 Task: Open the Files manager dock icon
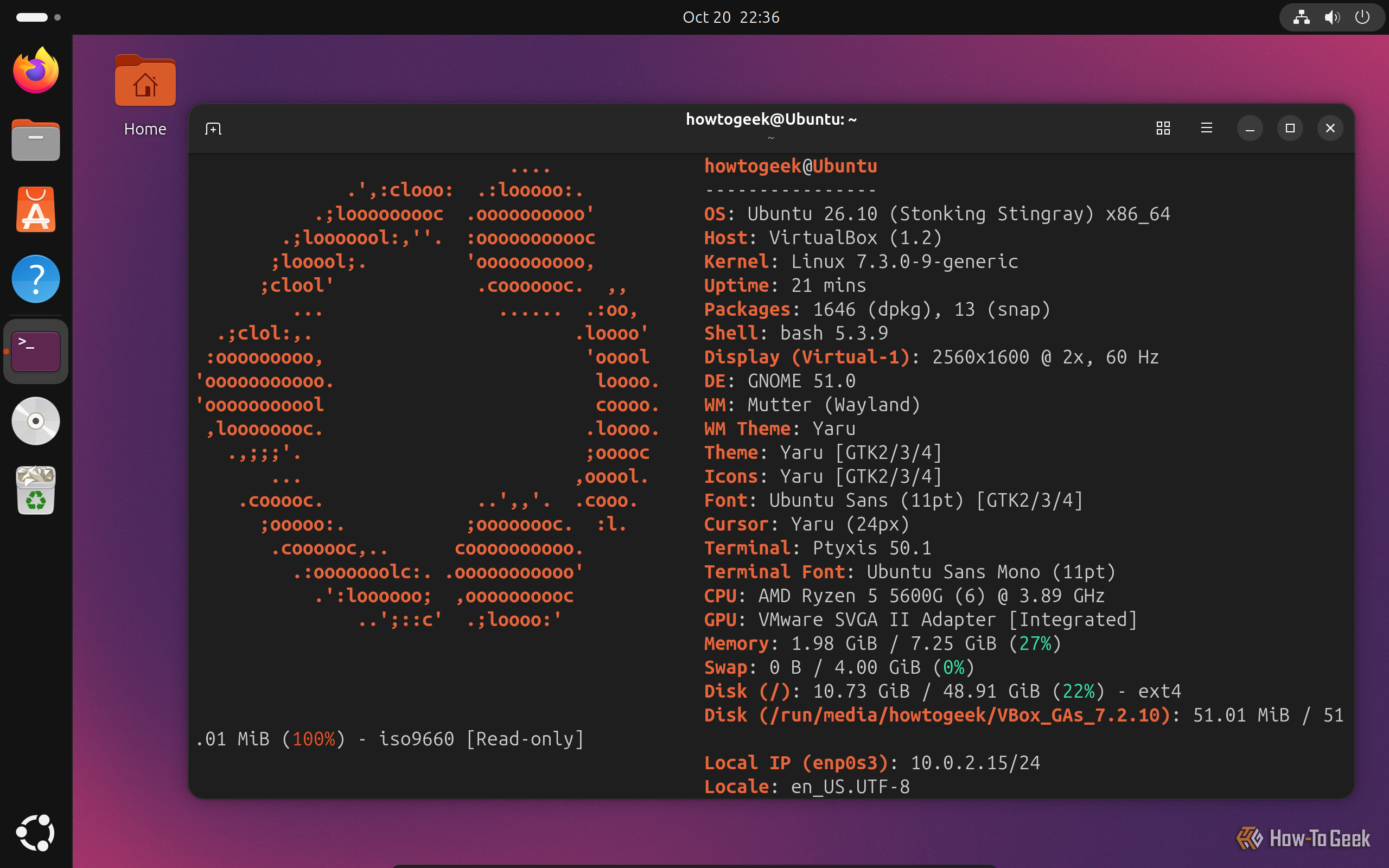pyautogui.click(x=36, y=140)
